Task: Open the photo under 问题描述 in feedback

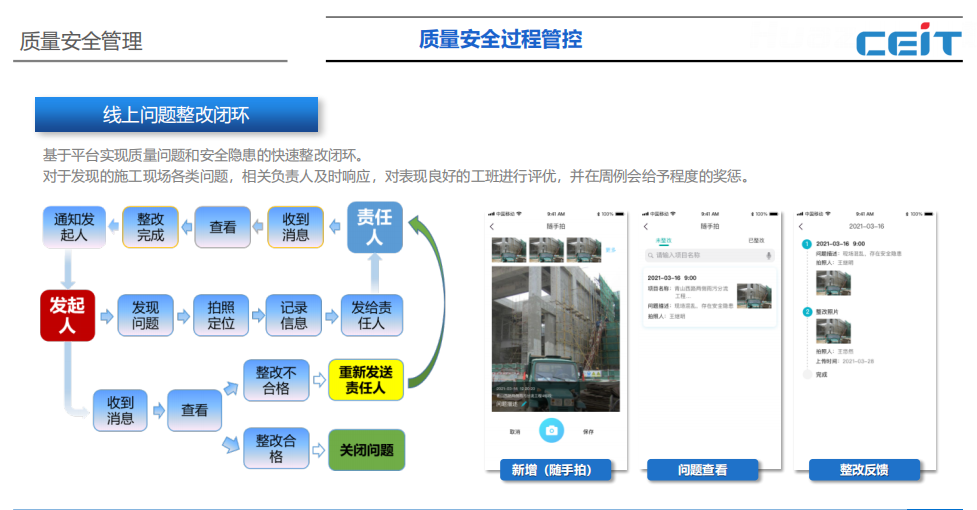Action: (x=833, y=283)
